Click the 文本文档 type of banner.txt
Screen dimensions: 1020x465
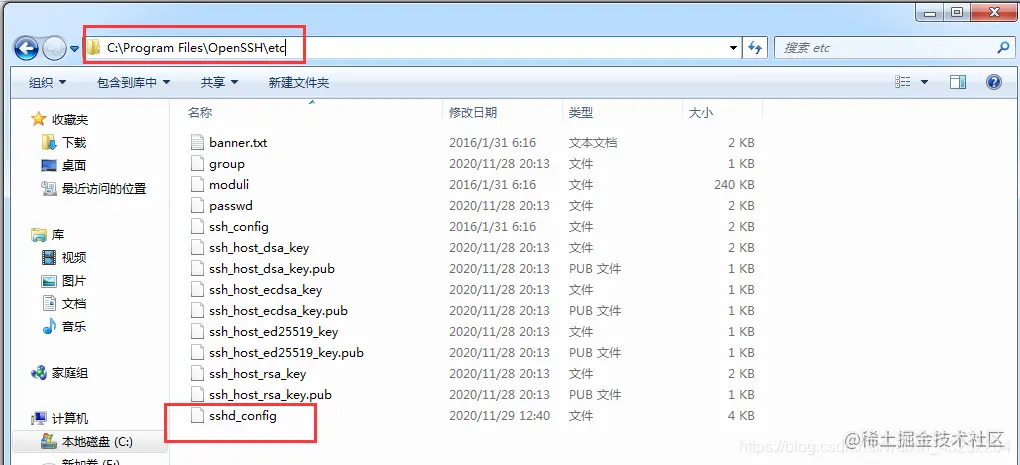pos(593,142)
